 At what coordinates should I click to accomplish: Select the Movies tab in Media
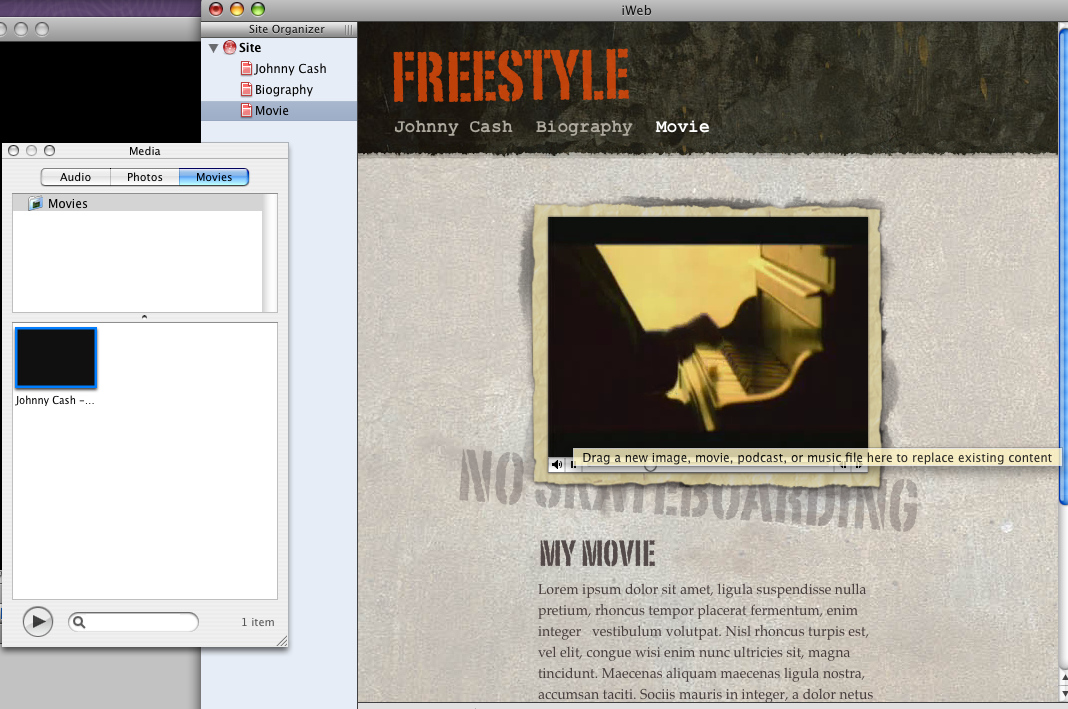[214, 177]
